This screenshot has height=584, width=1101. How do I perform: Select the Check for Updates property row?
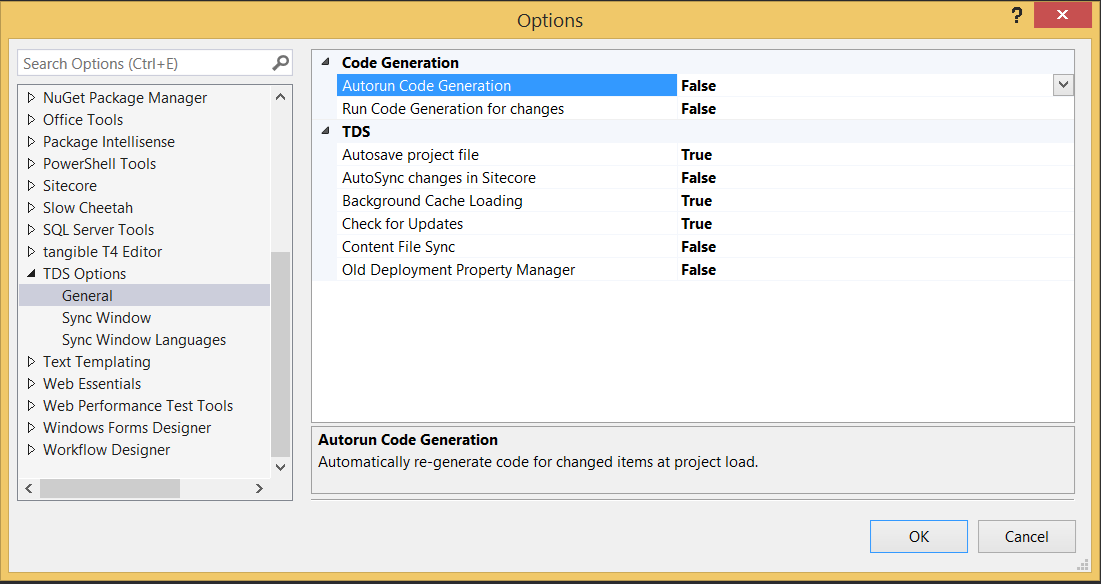[x=402, y=224]
